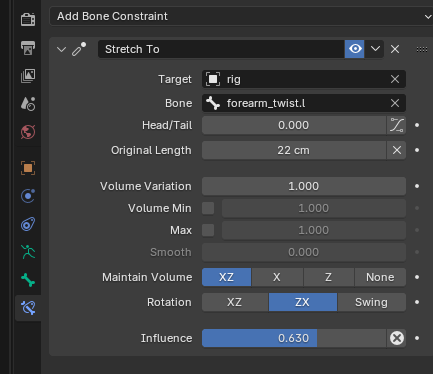Open the Physics properties tab
The height and width of the screenshot is (374, 433).
click(28, 196)
